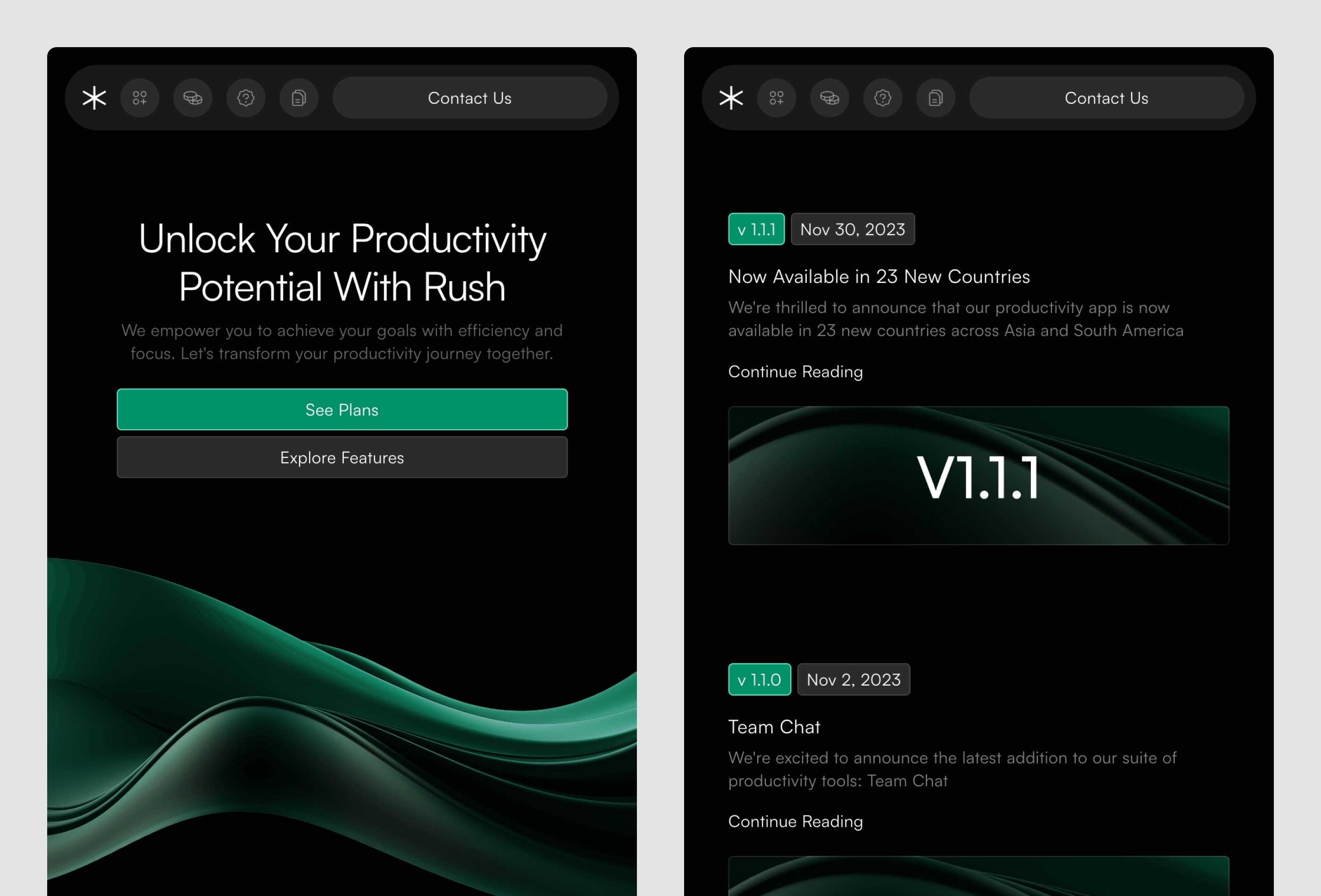Click the left screen grid icon
Viewport: 1321px width, 896px height.
[141, 97]
